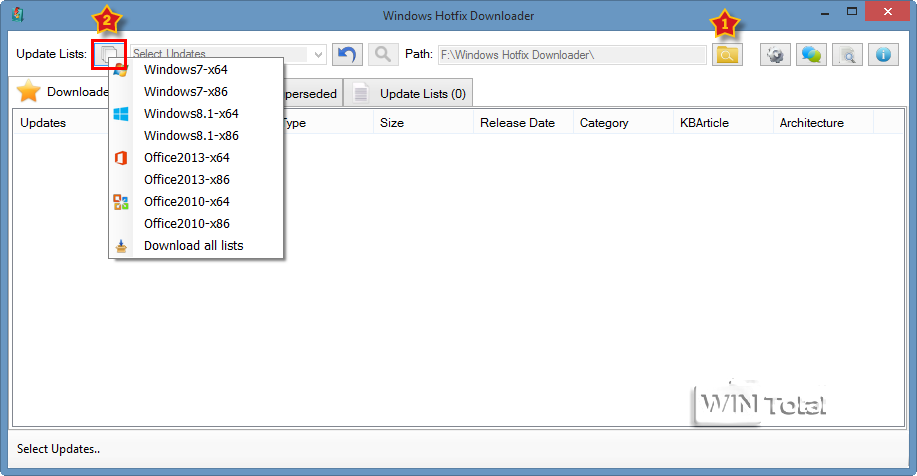Switch to the Update Lists (0) tab
This screenshot has width=917, height=476.
coord(408,94)
